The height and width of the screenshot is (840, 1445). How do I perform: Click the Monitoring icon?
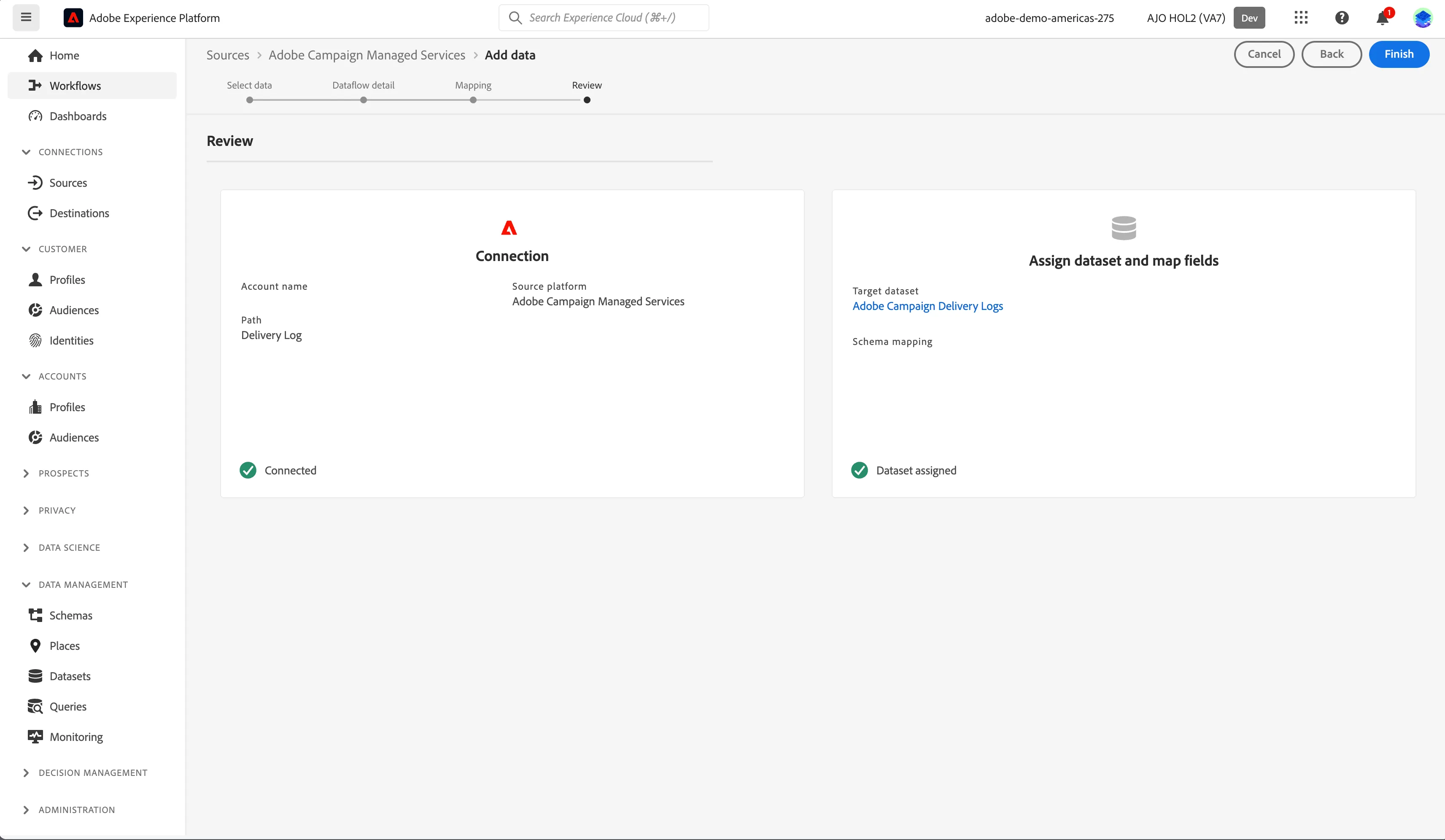[35, 737]
